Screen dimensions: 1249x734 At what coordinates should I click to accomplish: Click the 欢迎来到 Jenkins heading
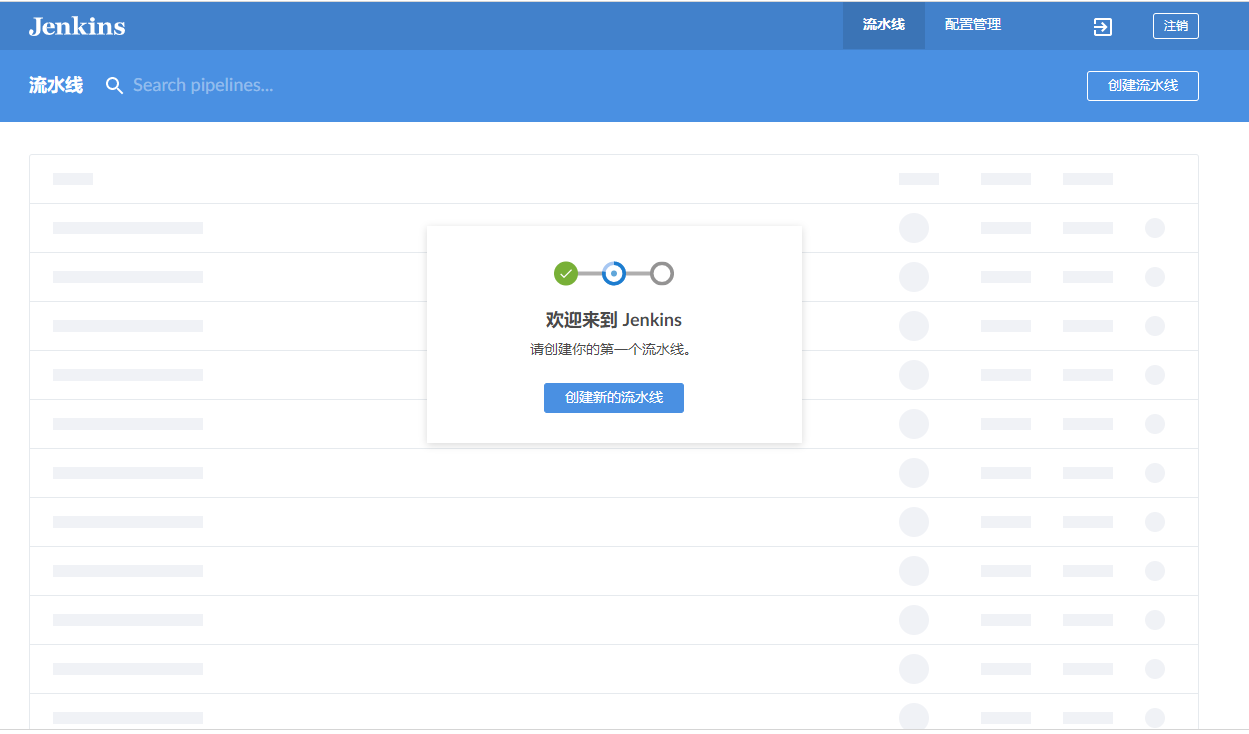click(614, 320)
